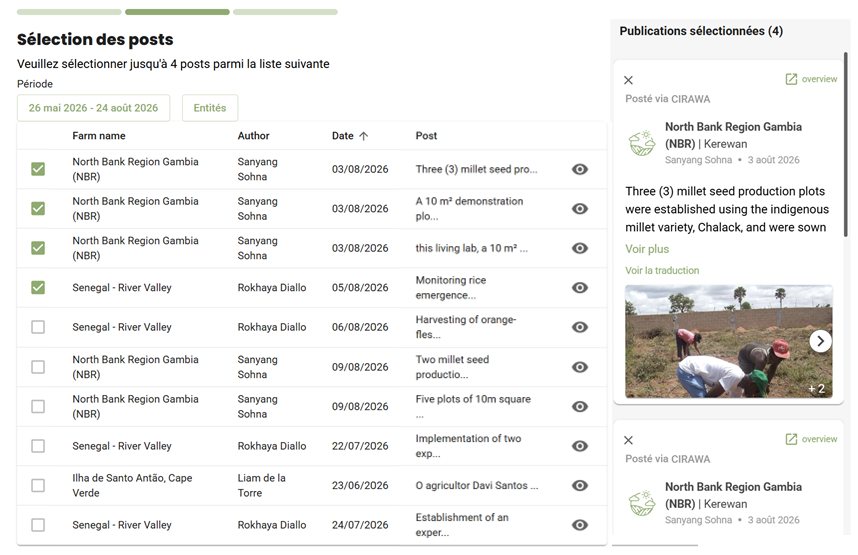
Task: Click the date 22/07/2026 cell
Action: point(360,446)
